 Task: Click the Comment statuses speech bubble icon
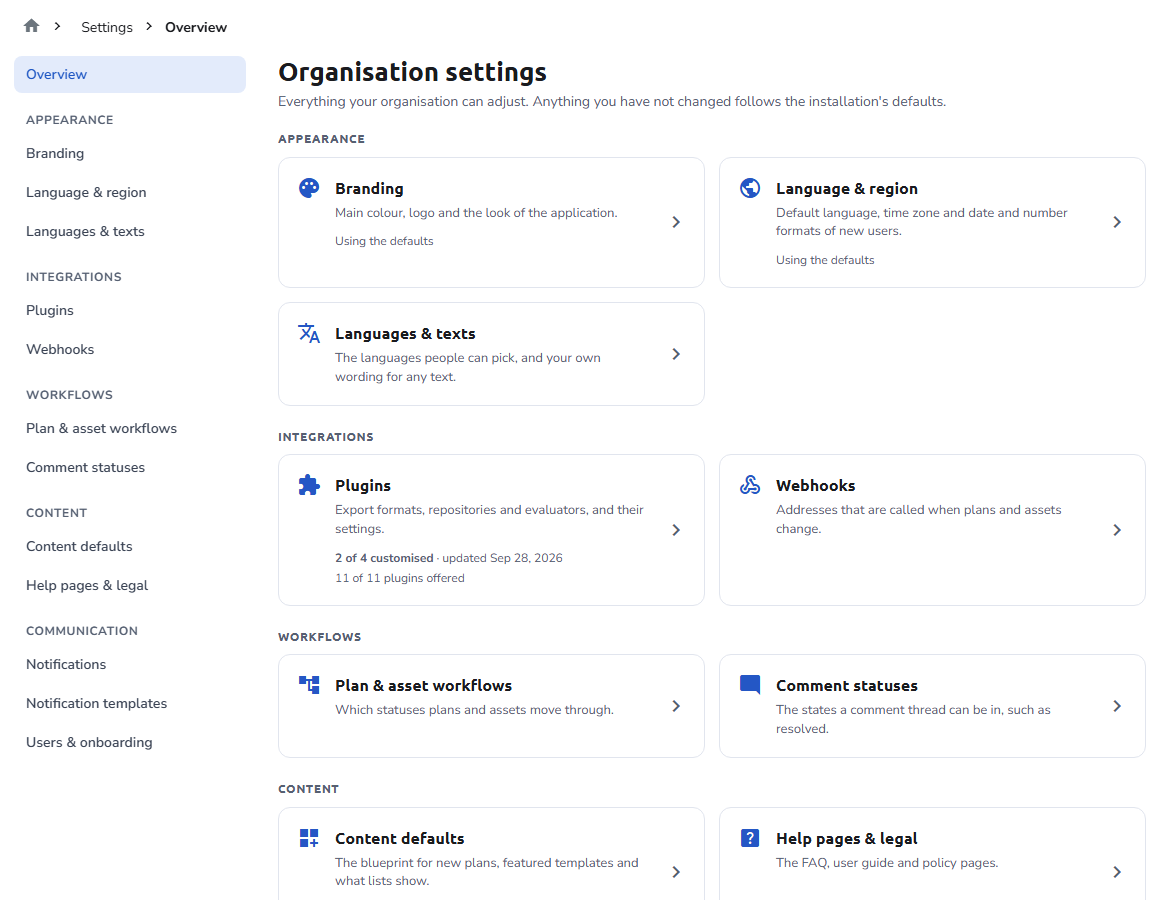[x=749, y=685]
